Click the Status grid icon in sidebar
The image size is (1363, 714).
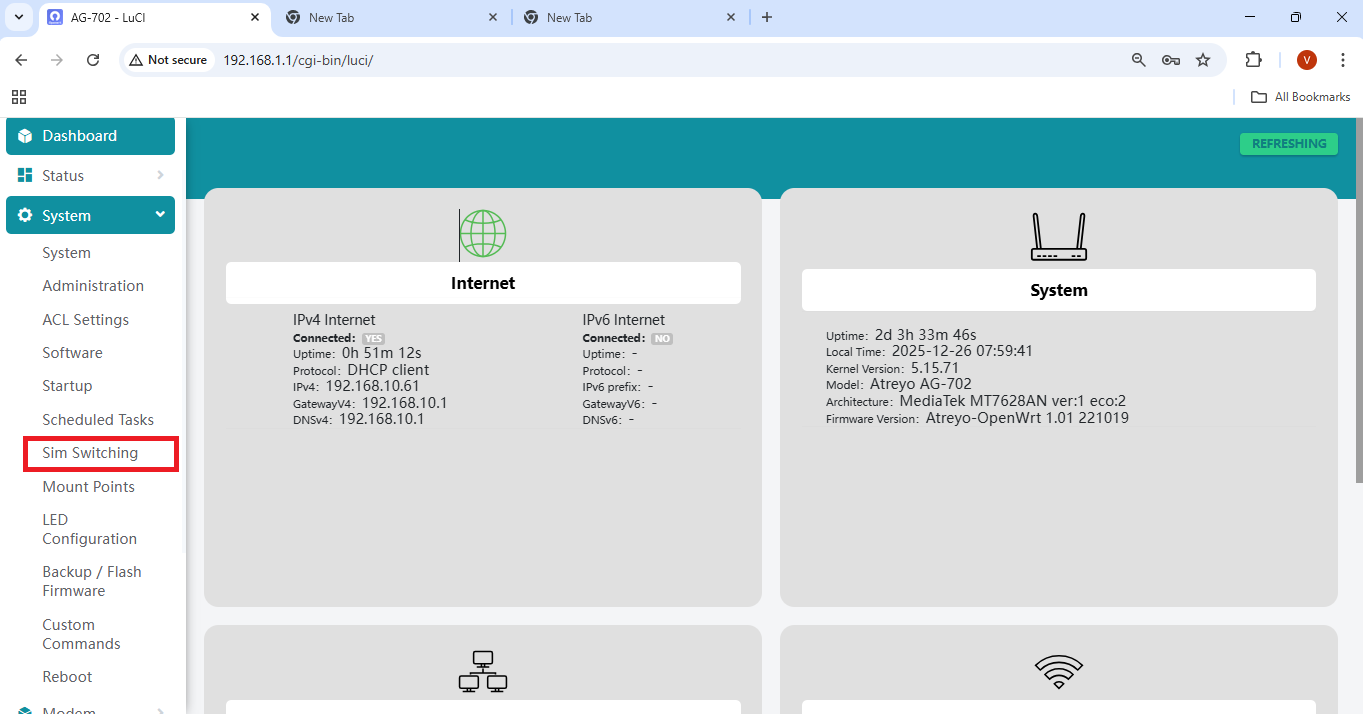pos(25,175)
